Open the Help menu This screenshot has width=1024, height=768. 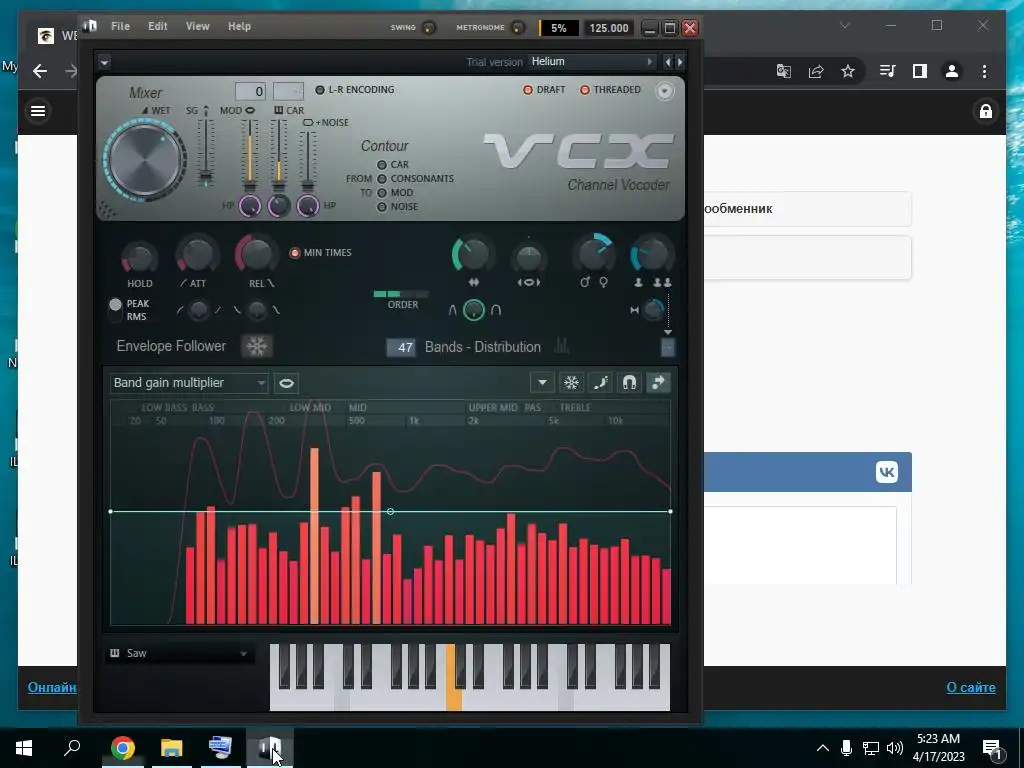[x=239, y=26]
